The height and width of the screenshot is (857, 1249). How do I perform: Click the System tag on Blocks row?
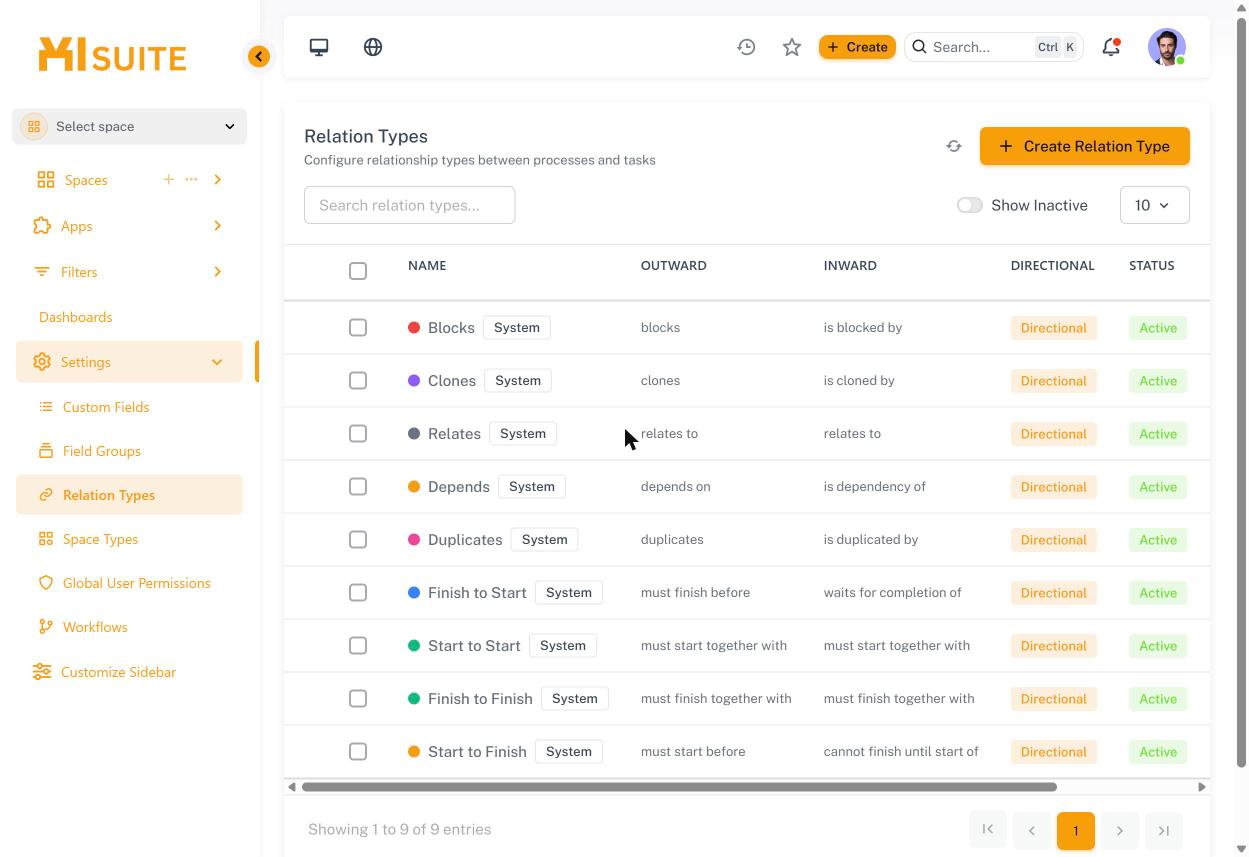pyautogui.click(x=517, y=327)
